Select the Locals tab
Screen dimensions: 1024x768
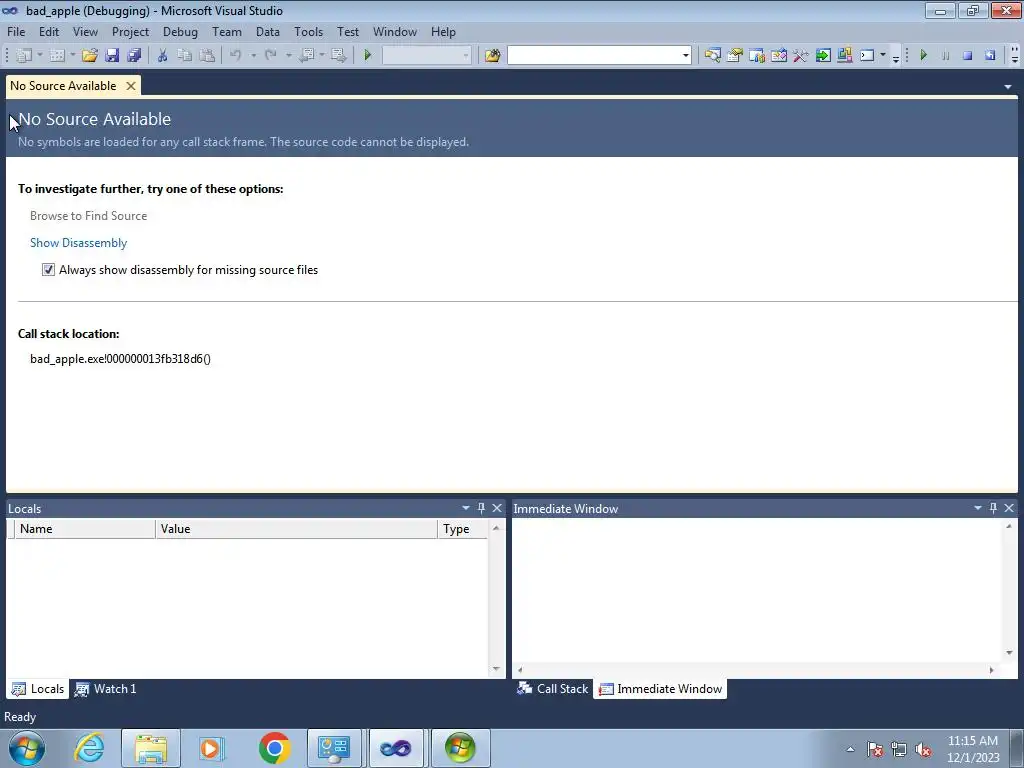38,689
